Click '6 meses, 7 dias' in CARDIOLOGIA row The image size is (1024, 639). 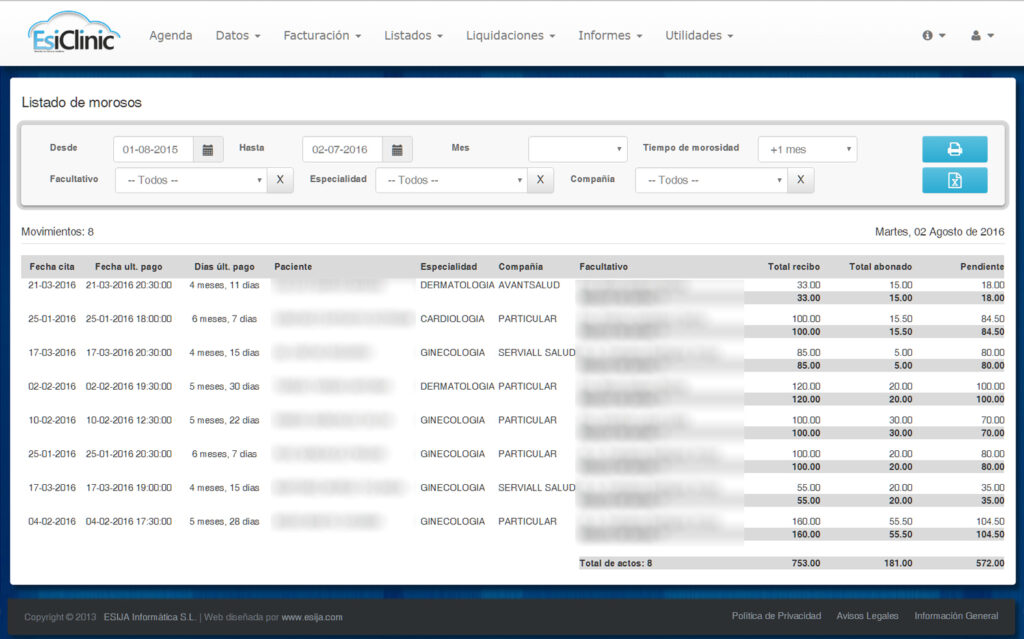point(224,319)
